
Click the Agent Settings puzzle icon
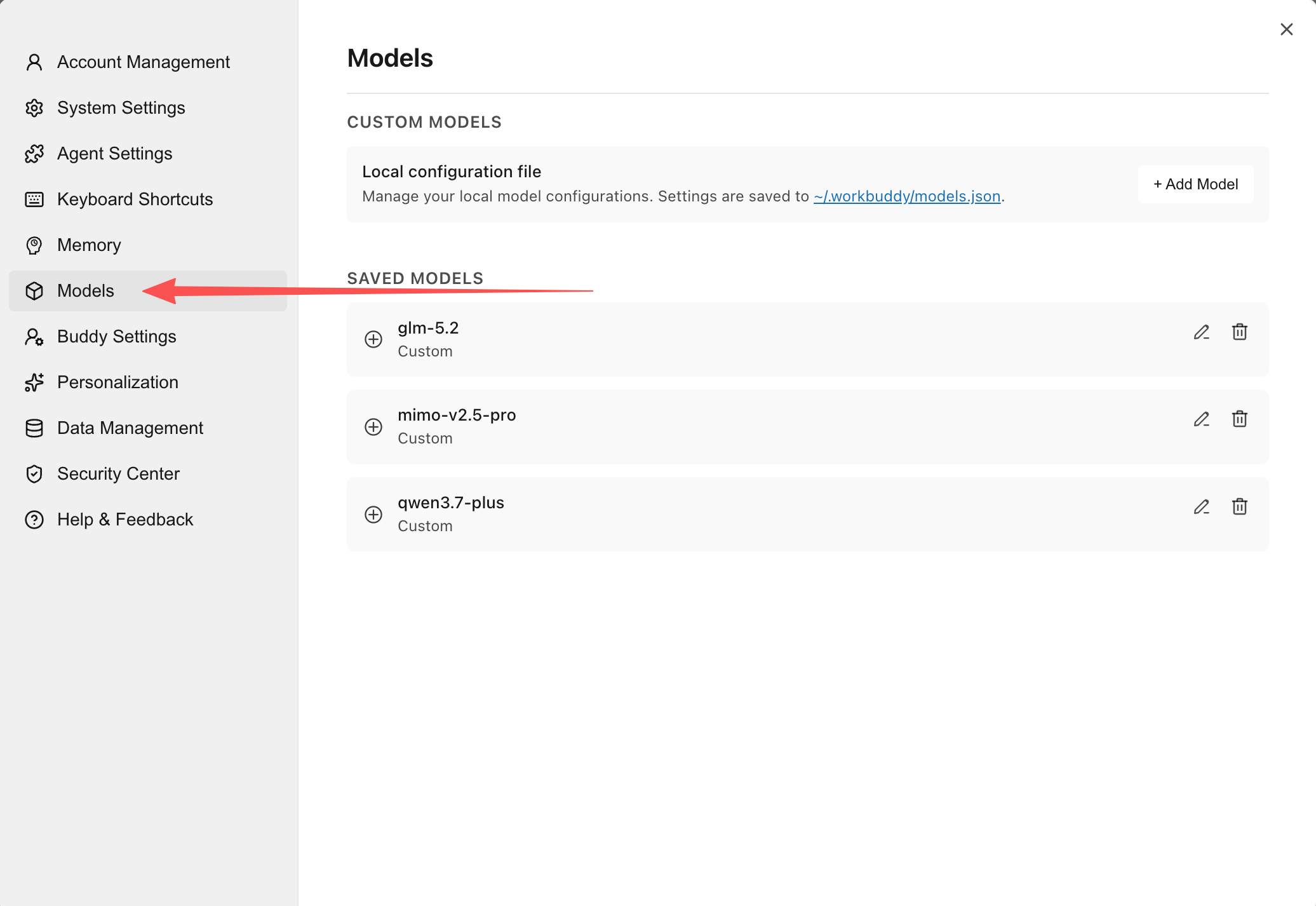pyautogui.click(x=34, y=154)
